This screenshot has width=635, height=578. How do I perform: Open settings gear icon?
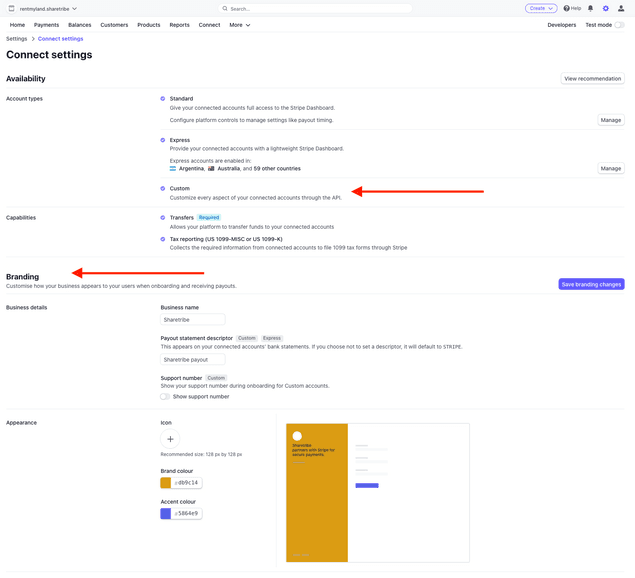click(605, 8)
